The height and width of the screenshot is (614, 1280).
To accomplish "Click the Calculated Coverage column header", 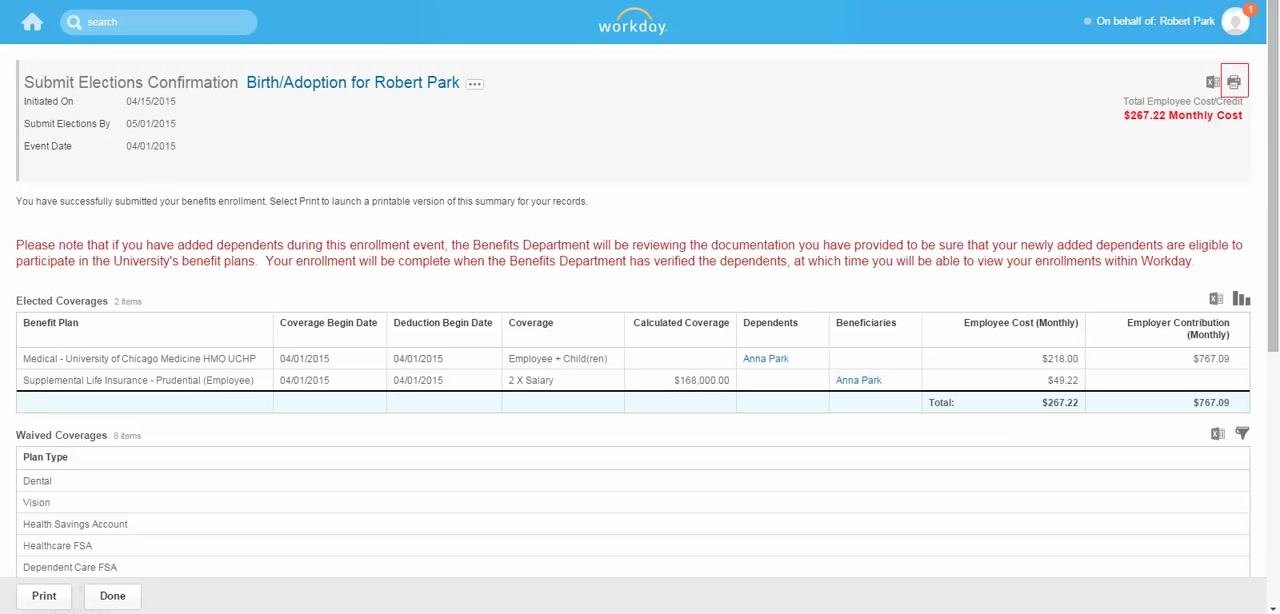I will [681, 330].
